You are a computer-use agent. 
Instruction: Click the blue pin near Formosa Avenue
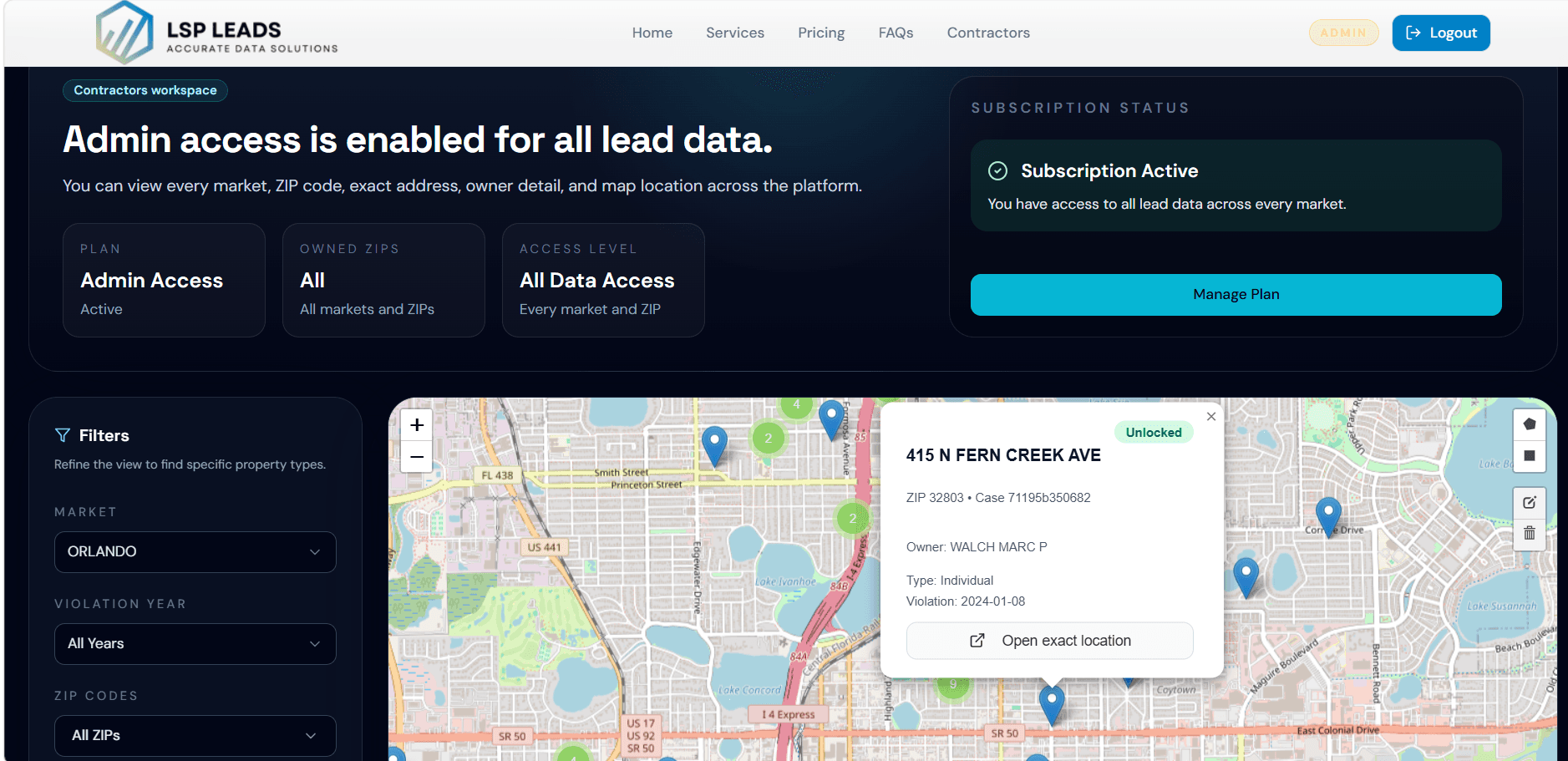pyautogui.click(x=831, y=419)
